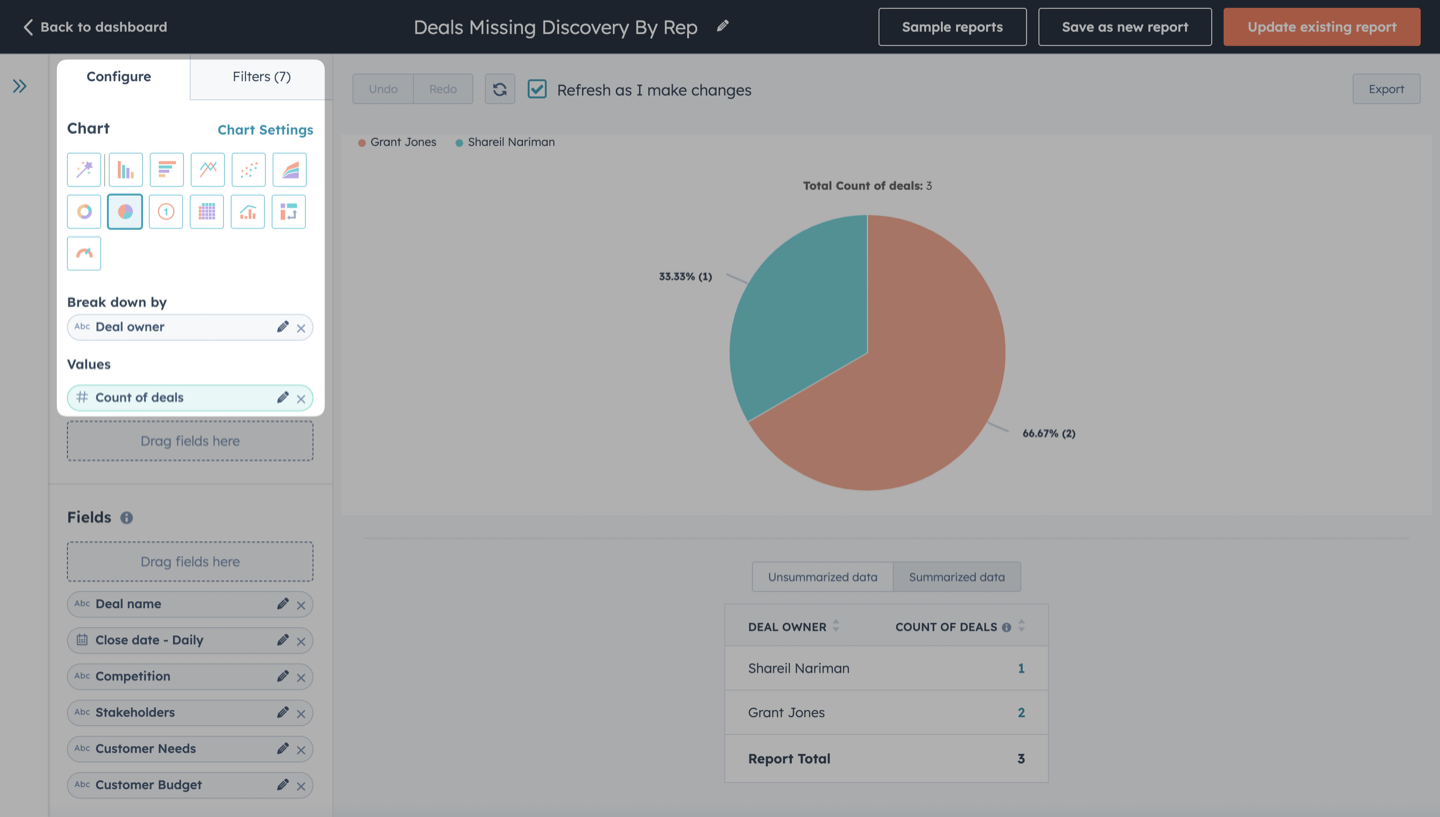Screen dimensions: 1440x817
Task: Click the refresh report icon
Action: click(x=500, y=89)
